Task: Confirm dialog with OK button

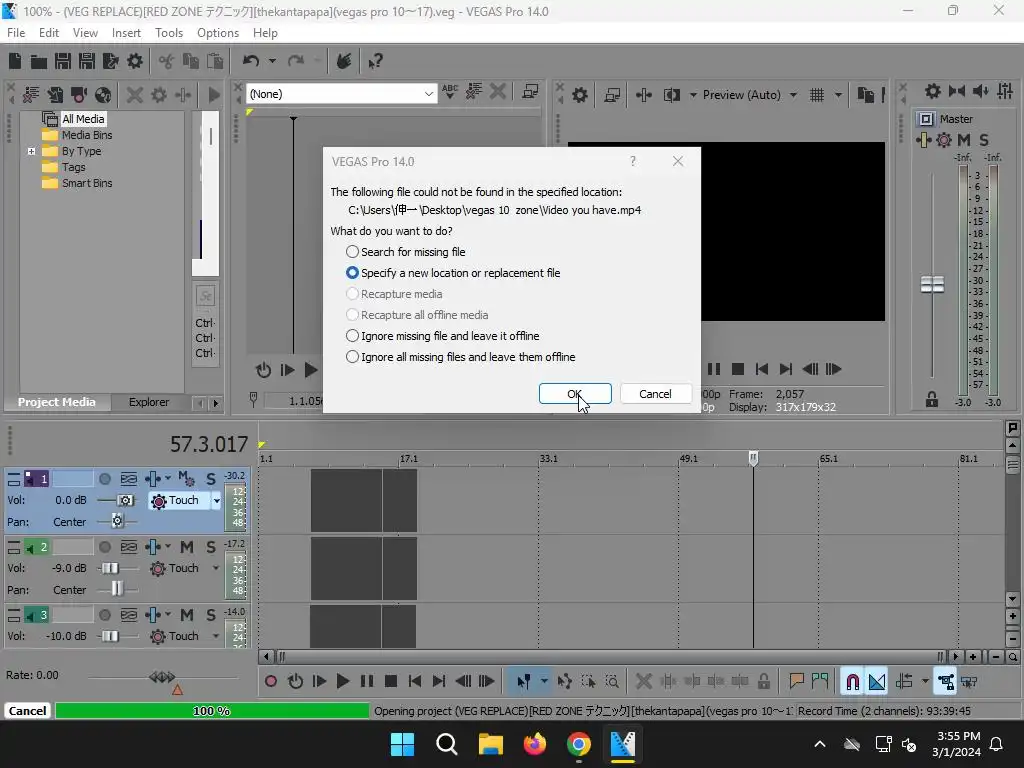Action: click(x=575, y=394)
